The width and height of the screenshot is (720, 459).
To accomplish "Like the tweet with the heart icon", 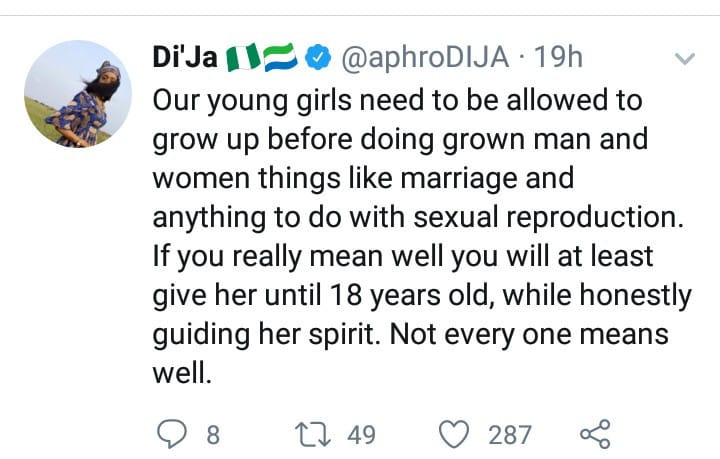I will [x=456, y=435].
